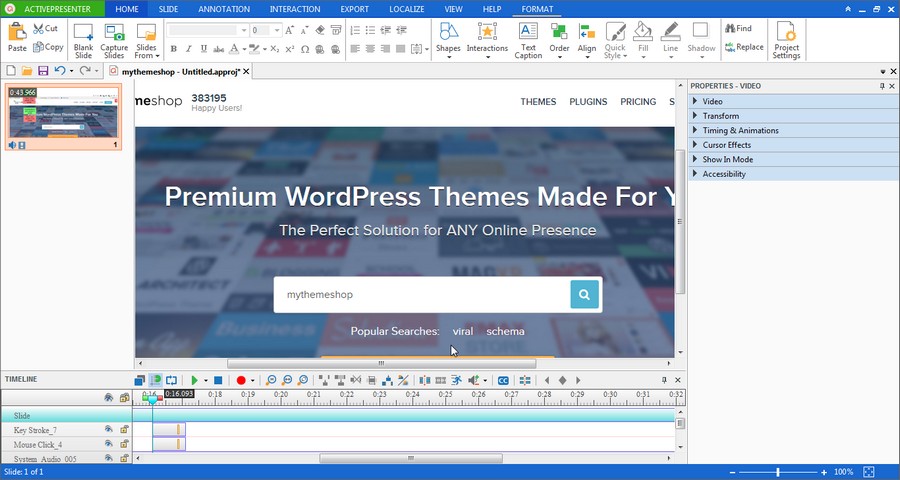
Task: Open the VIEW ribbon tab
Action: [x=453, y=9]
